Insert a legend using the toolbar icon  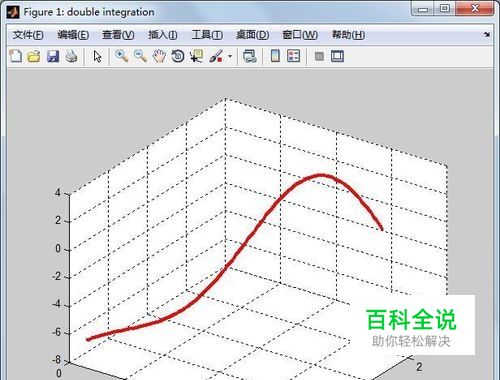(294, 56)
